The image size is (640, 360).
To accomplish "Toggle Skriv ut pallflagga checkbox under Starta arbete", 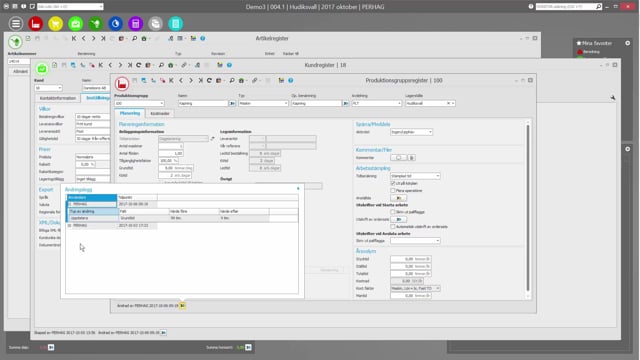I will pos(393,212).
